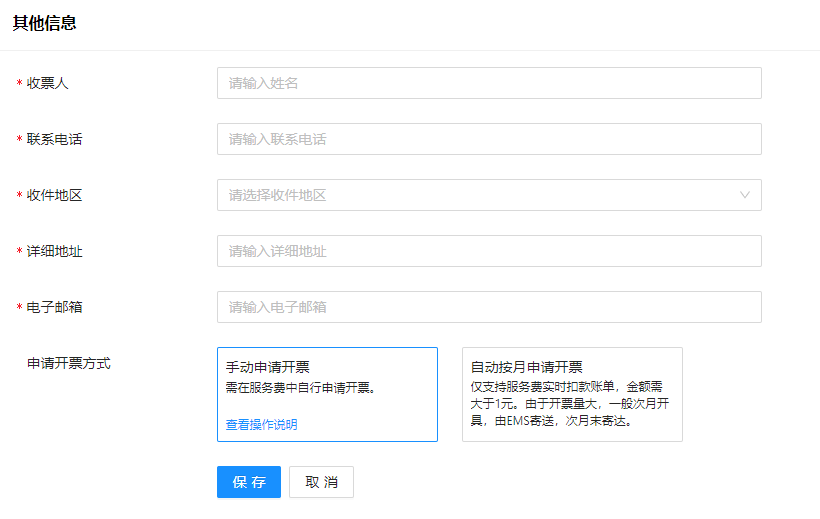Click the EMS delivery description in auto-invoice card
The height and width of the screenshot is (519, 820).
coord(571,421)
